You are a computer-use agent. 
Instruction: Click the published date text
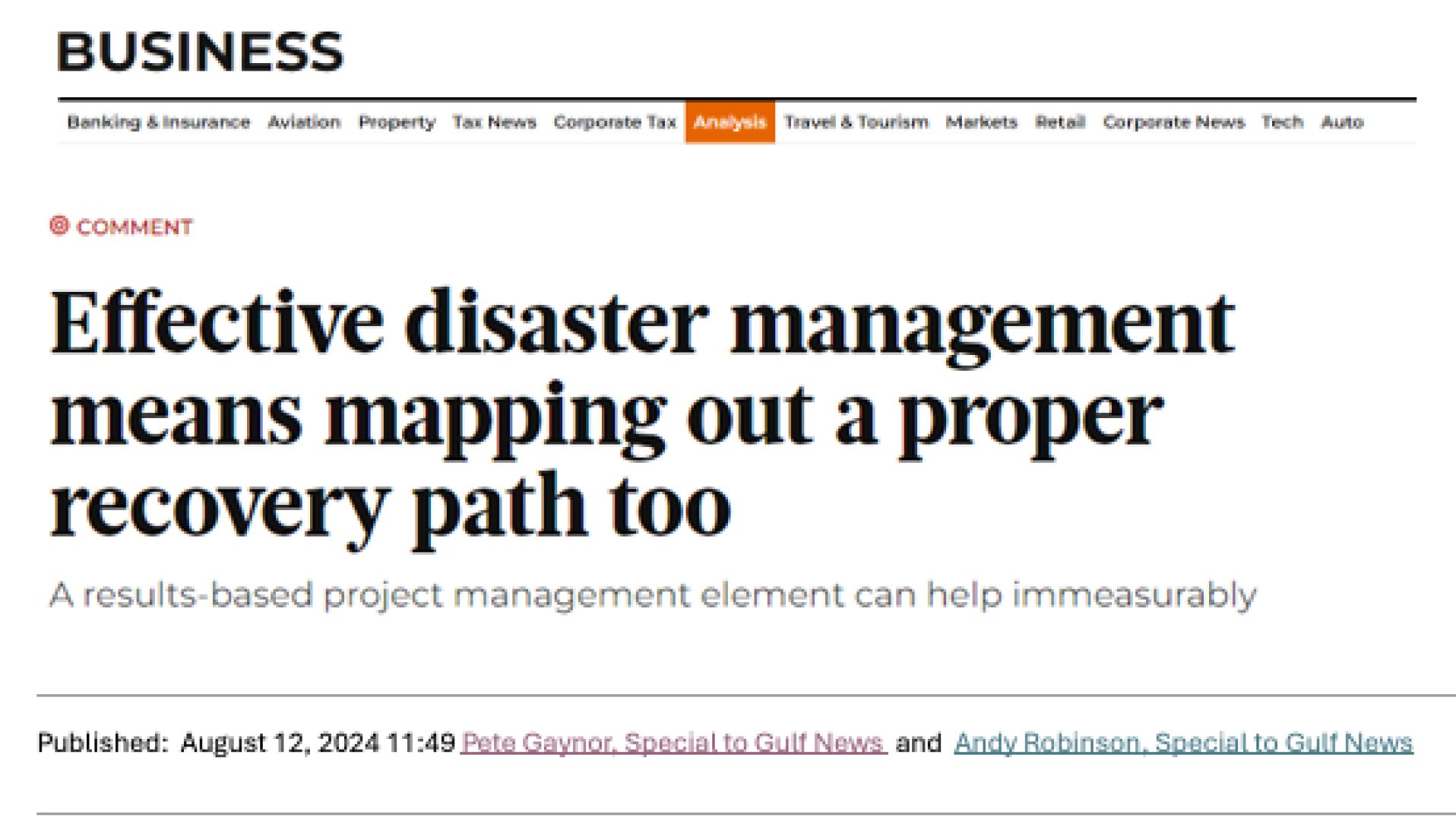[x=243, y=741]
